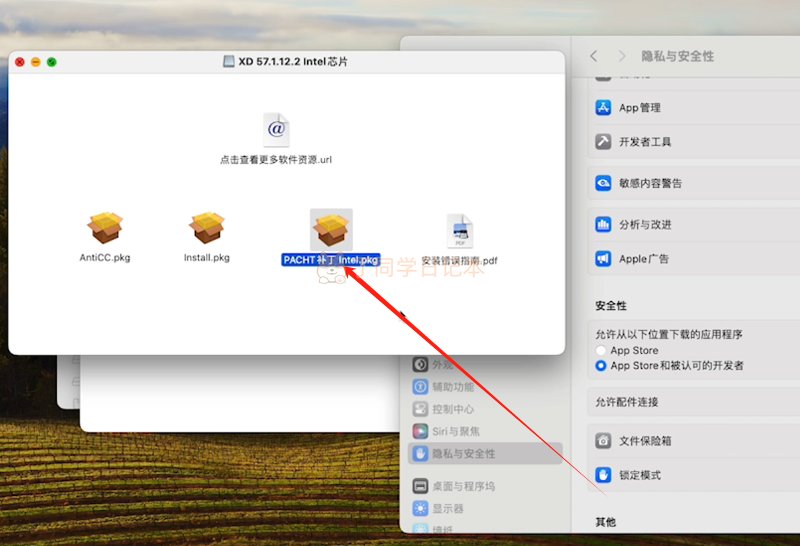Open 外观 in settings sidebar
This screenshot has height=546, width=800.
485,364
